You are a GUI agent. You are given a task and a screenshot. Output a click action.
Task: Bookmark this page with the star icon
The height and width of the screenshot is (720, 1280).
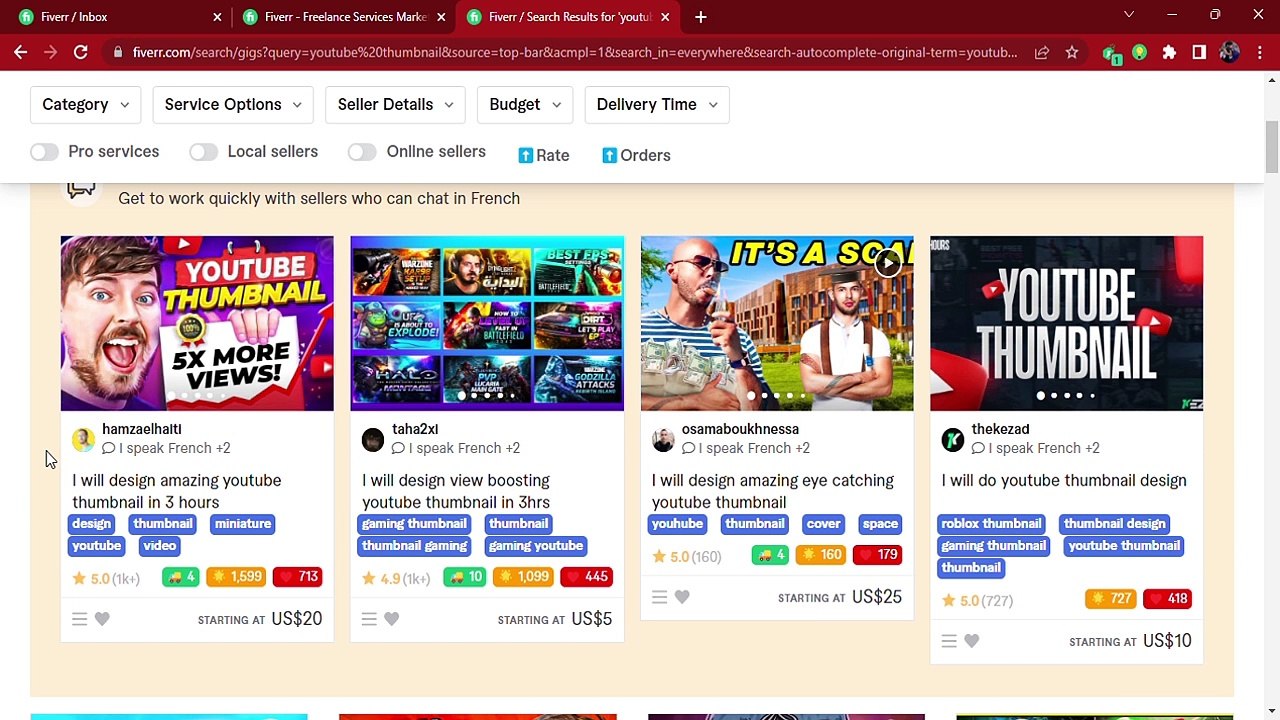(x=1072, y=52)
